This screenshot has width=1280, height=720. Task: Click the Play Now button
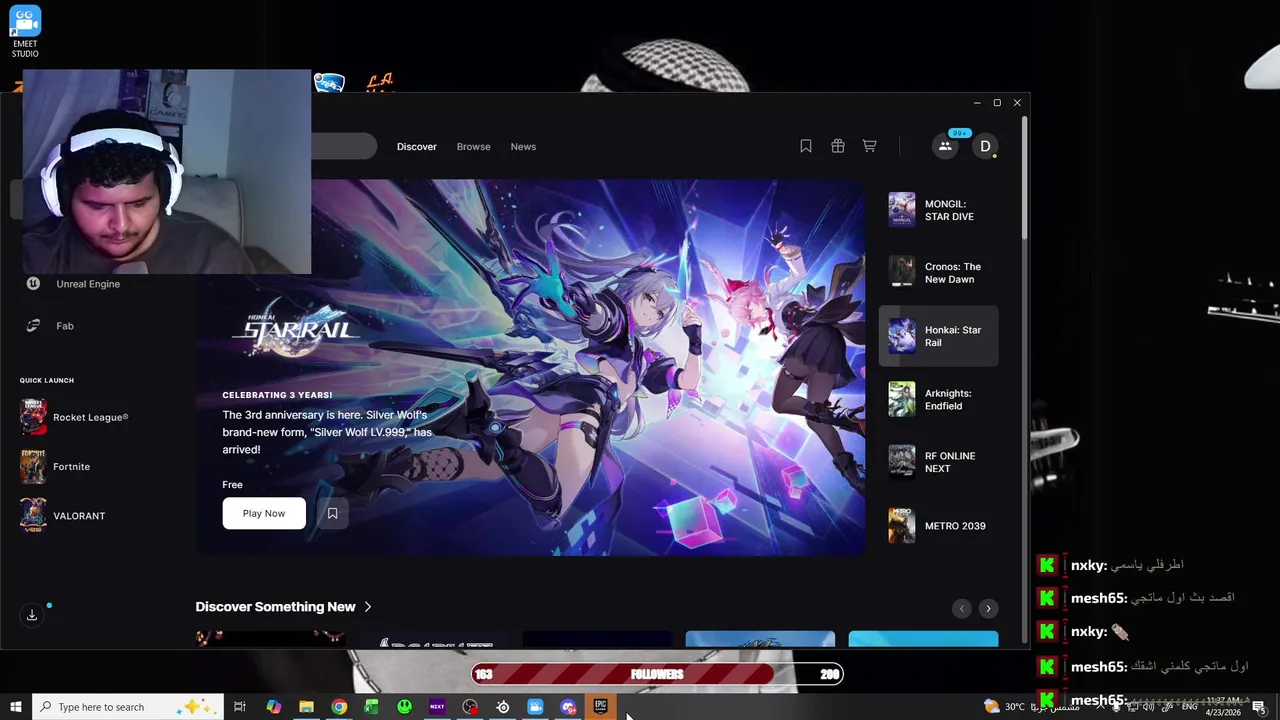coord(264,513)
